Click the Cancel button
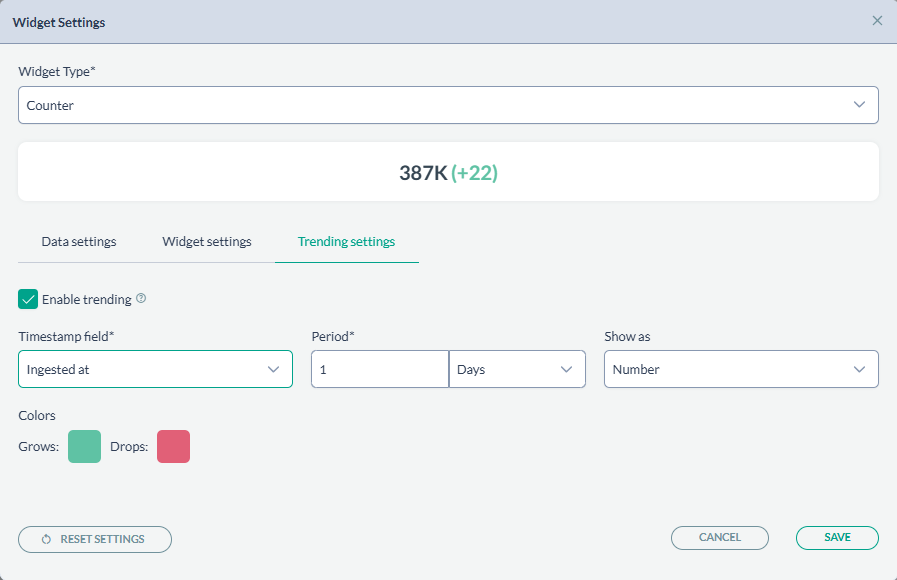This screenshot has width=897, height=580. tap(719, 538)
